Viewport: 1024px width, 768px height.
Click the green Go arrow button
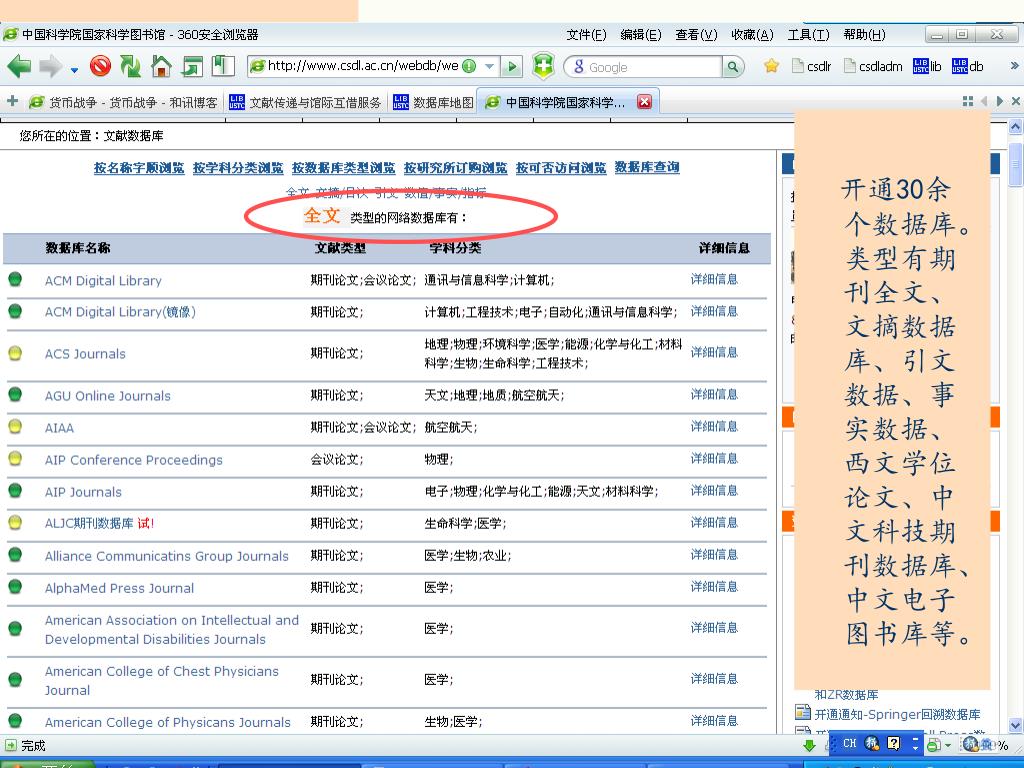click(512, 66)
